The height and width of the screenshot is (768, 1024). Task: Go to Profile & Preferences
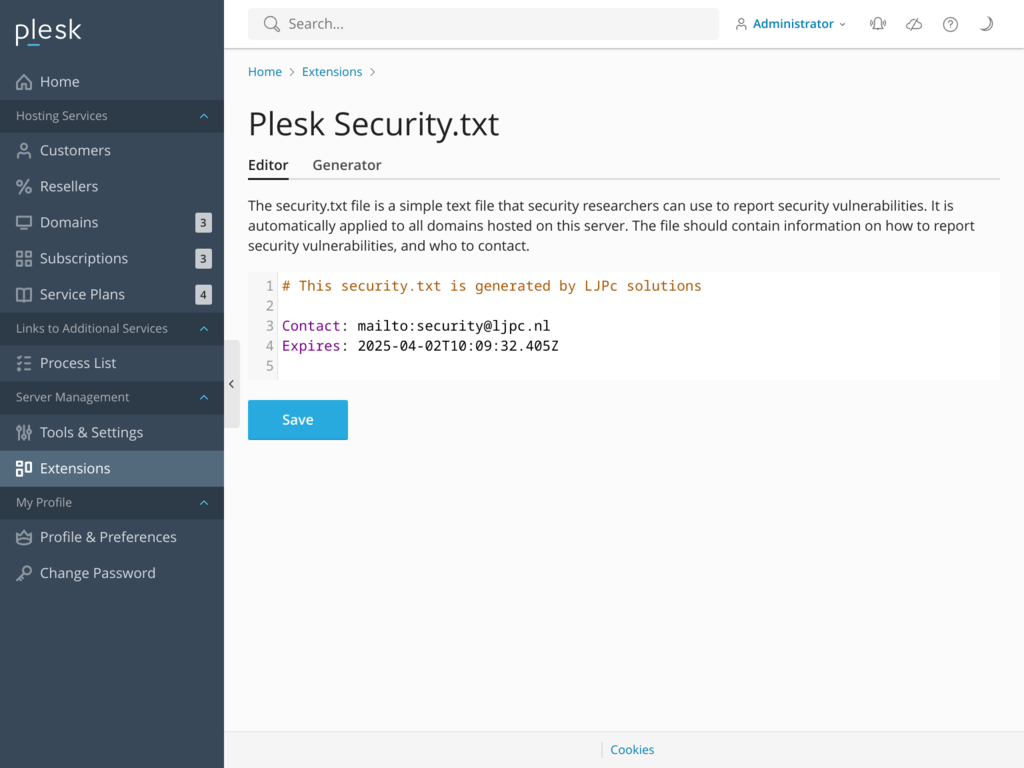pyautogui.click(x=105, y=537)
